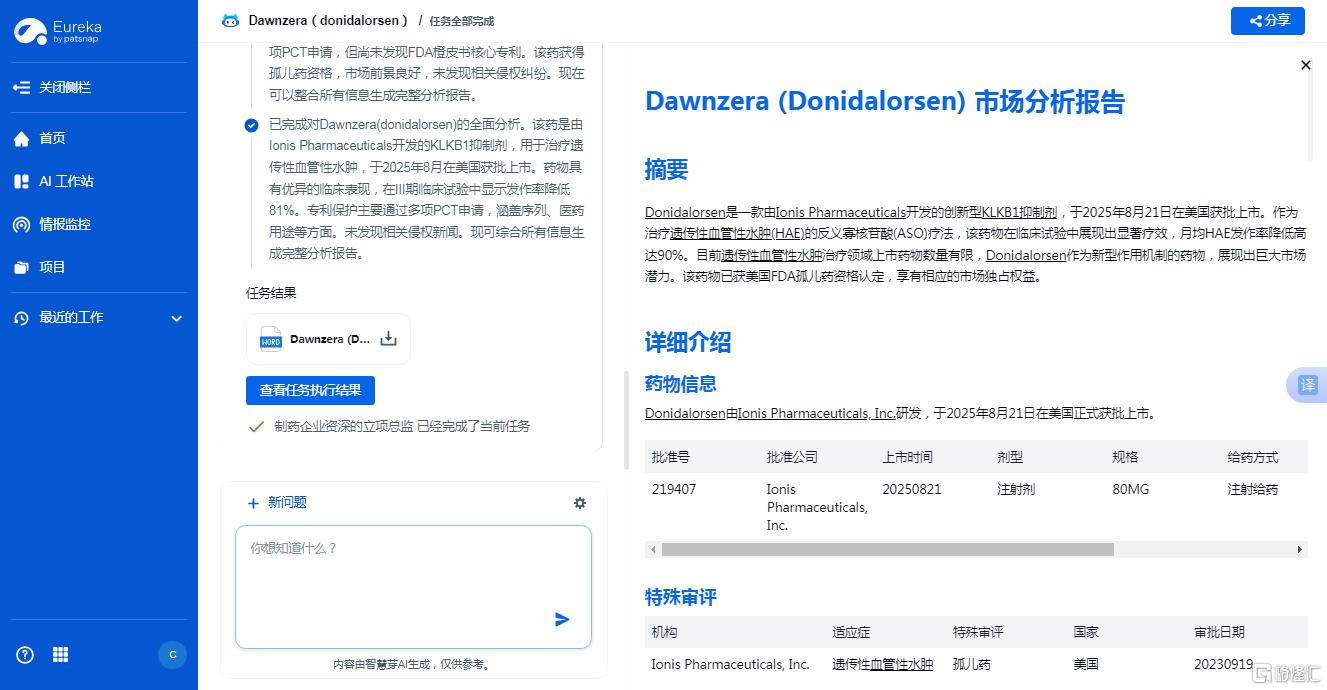
Task: Click the 详细介绍 heading
Action: coord(688,342)
